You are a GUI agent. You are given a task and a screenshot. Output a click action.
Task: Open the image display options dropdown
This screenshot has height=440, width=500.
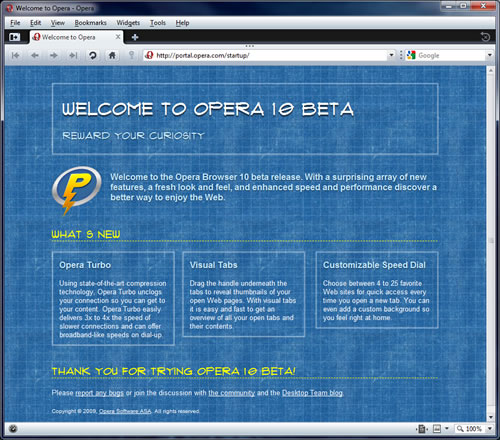click(447, 429)
